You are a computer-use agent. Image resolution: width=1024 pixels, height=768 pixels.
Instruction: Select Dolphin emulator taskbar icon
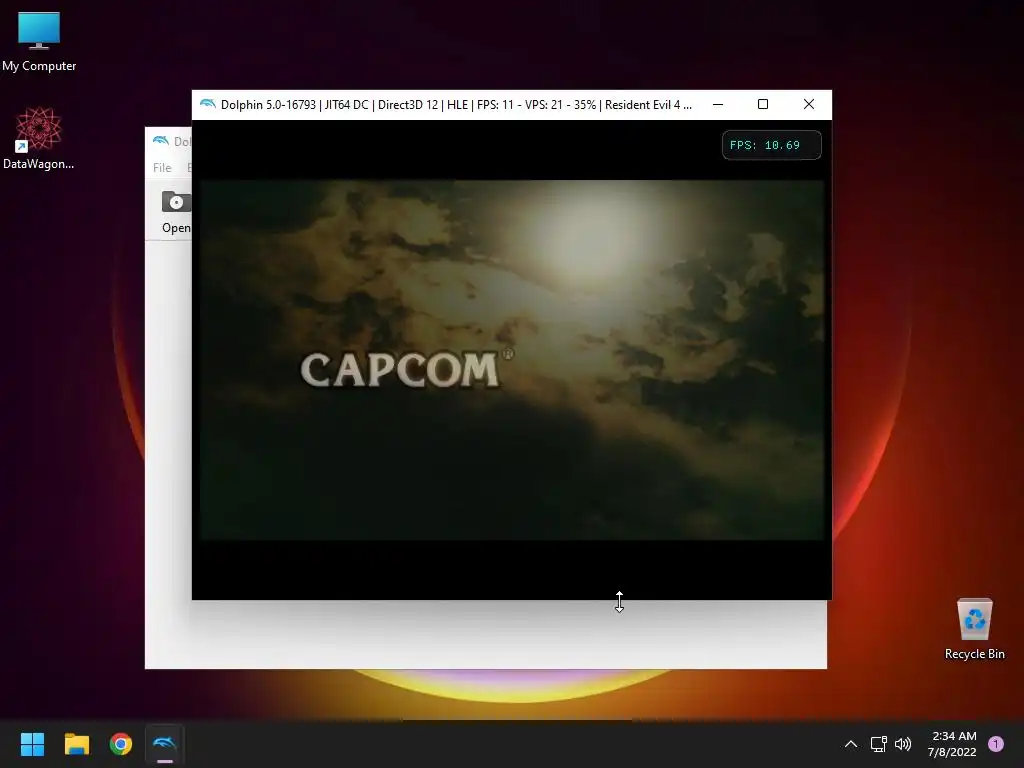coord(165,744)
